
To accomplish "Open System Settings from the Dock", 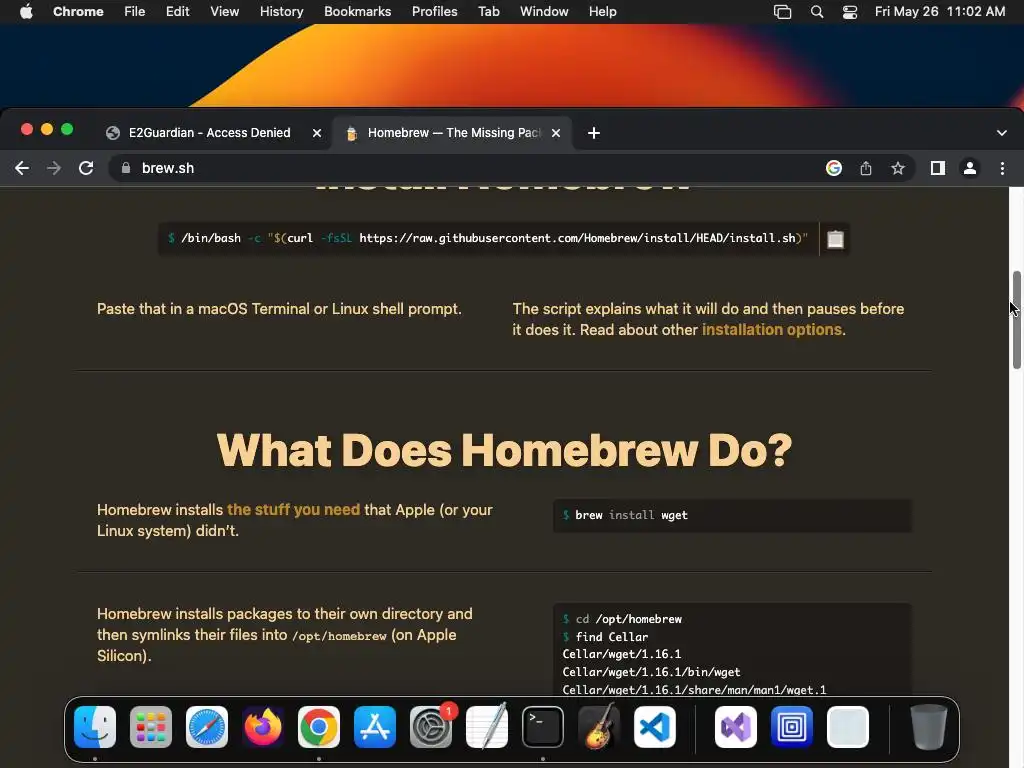I will coord(431,727).
